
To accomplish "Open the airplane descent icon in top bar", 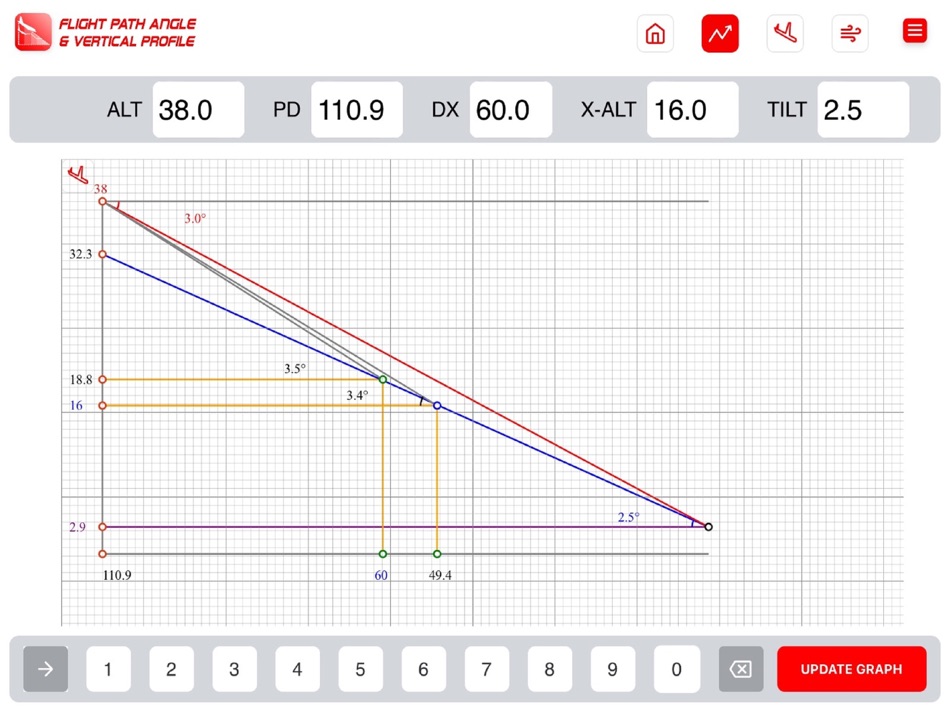I will point(785,33).
